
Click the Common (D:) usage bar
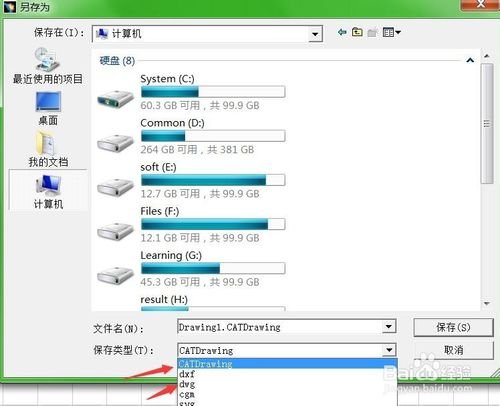(x=213, y=136)
